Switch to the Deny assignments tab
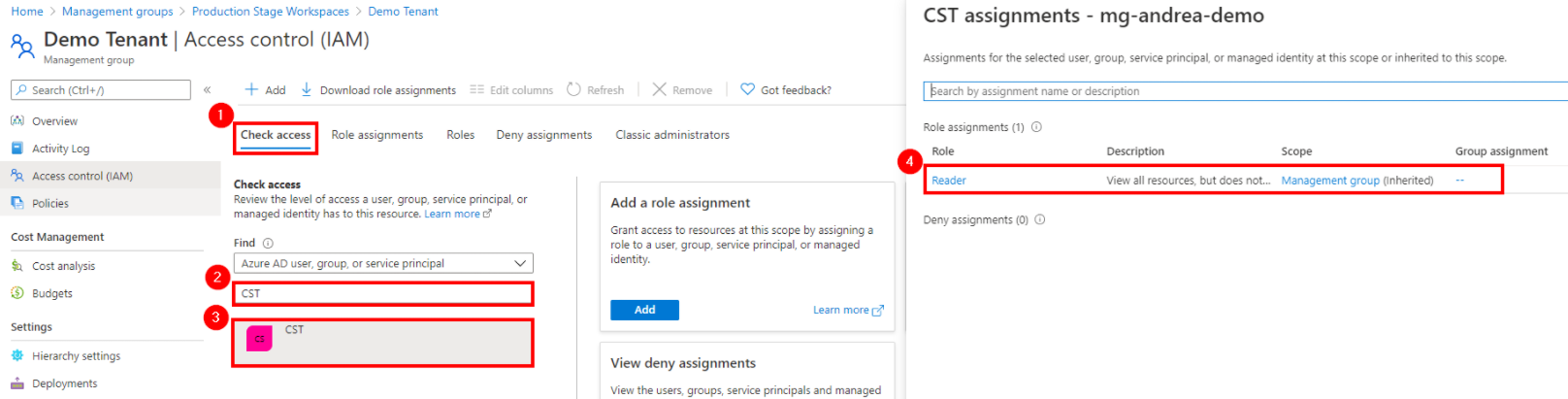1568x399 pixels. point(544,135)
